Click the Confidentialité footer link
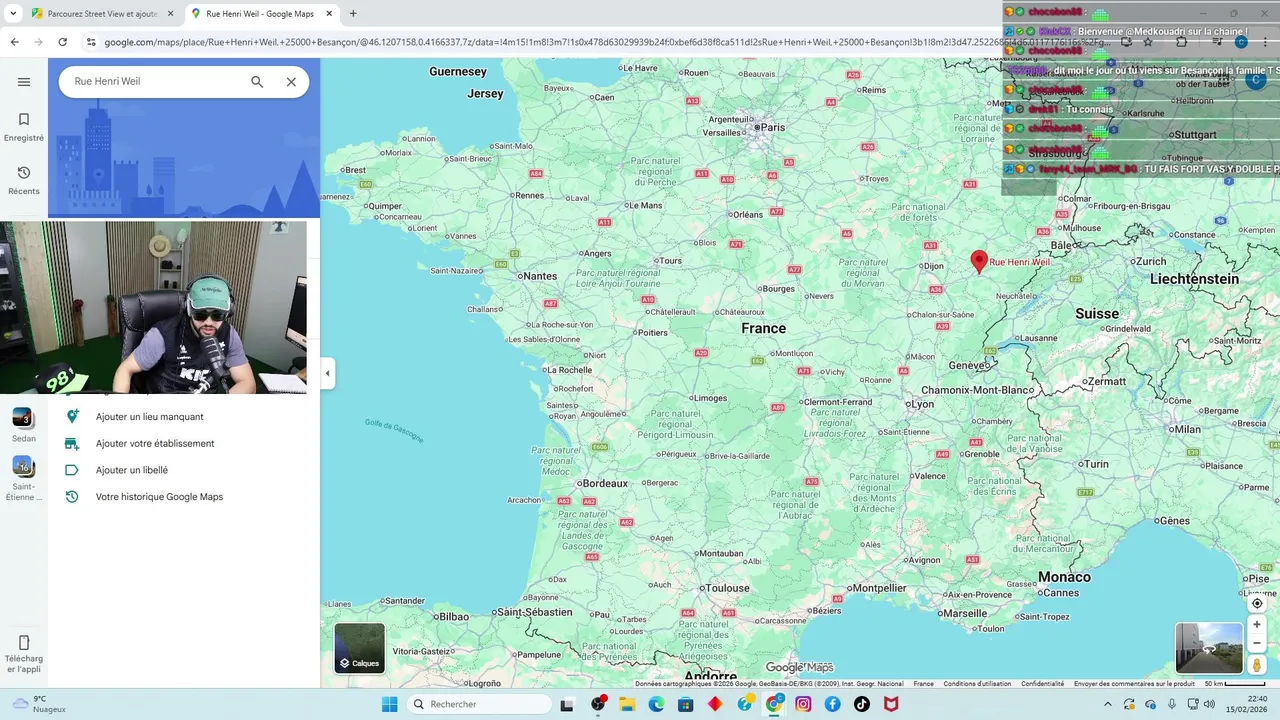The image size is (1280, 720). tap(1042, 684)
